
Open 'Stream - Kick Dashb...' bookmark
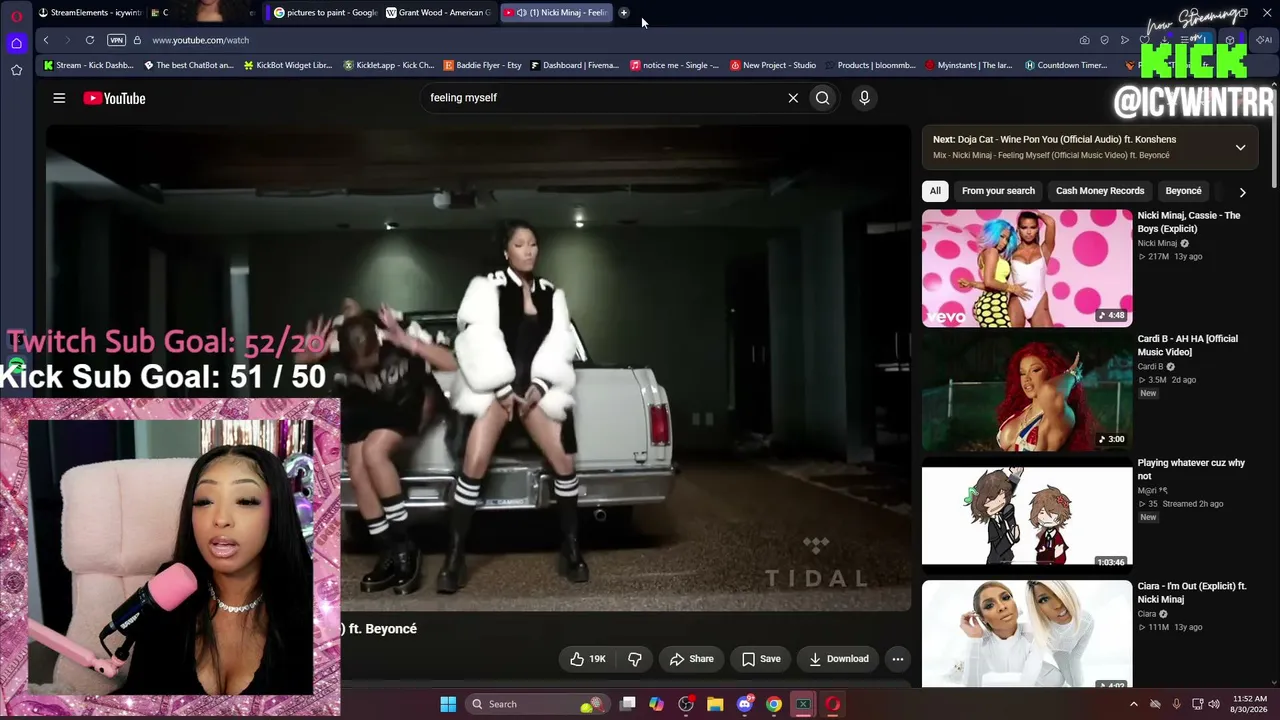89,65
